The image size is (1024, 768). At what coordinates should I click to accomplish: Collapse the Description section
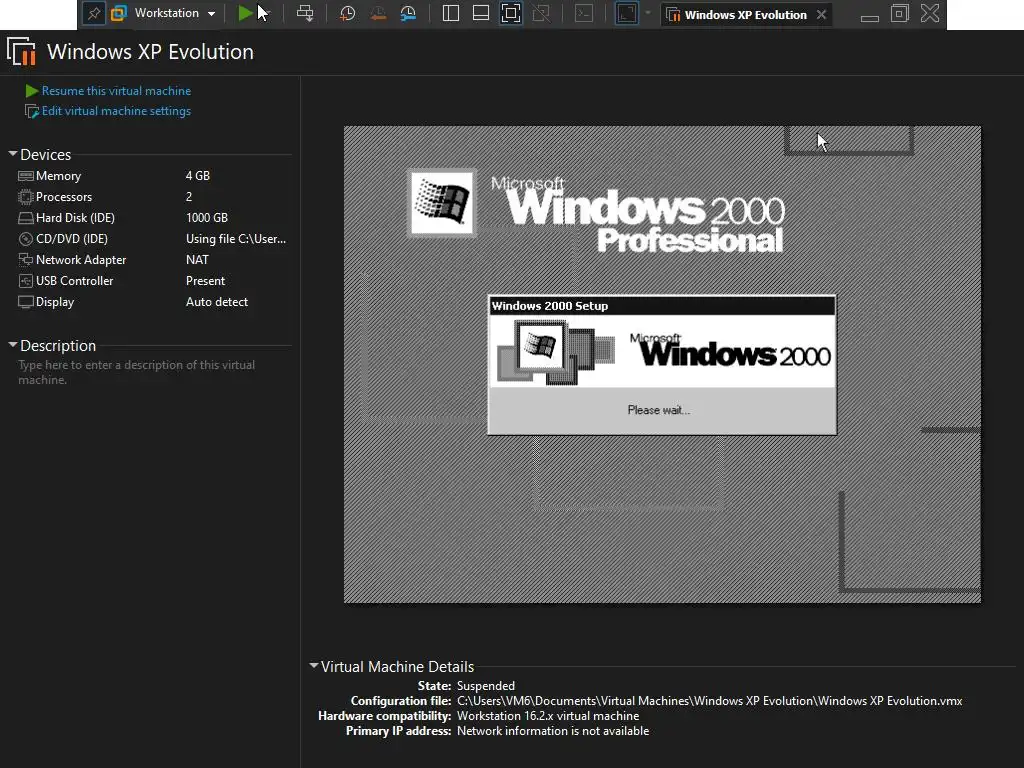(x=12, y=345)
